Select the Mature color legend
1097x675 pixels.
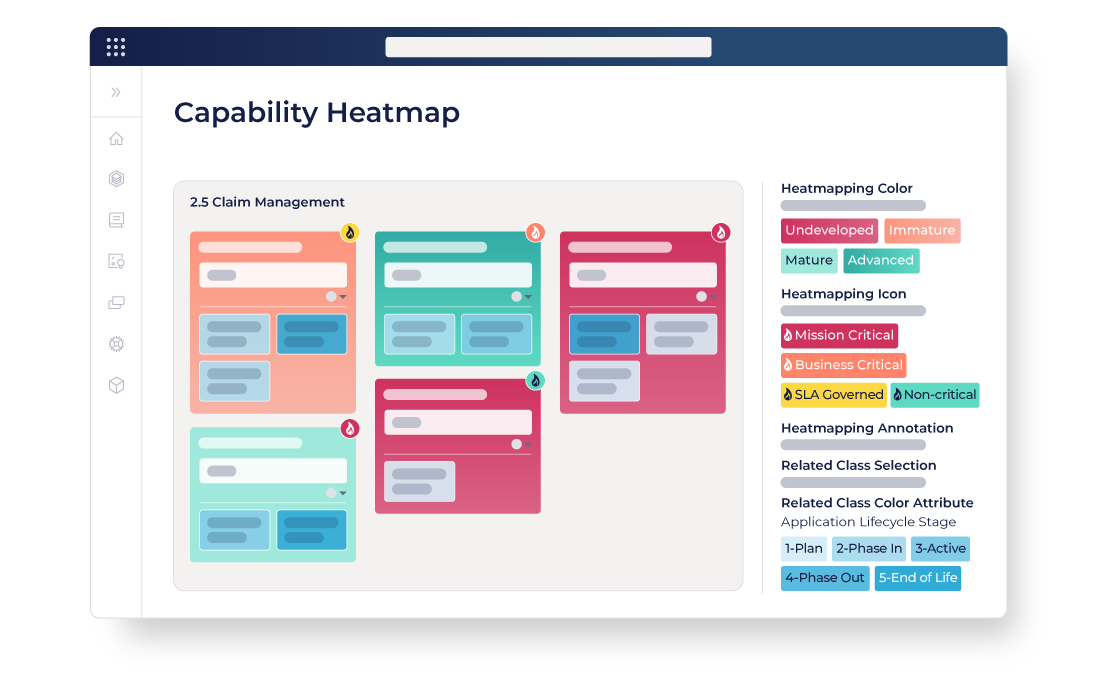pos(809,260)
